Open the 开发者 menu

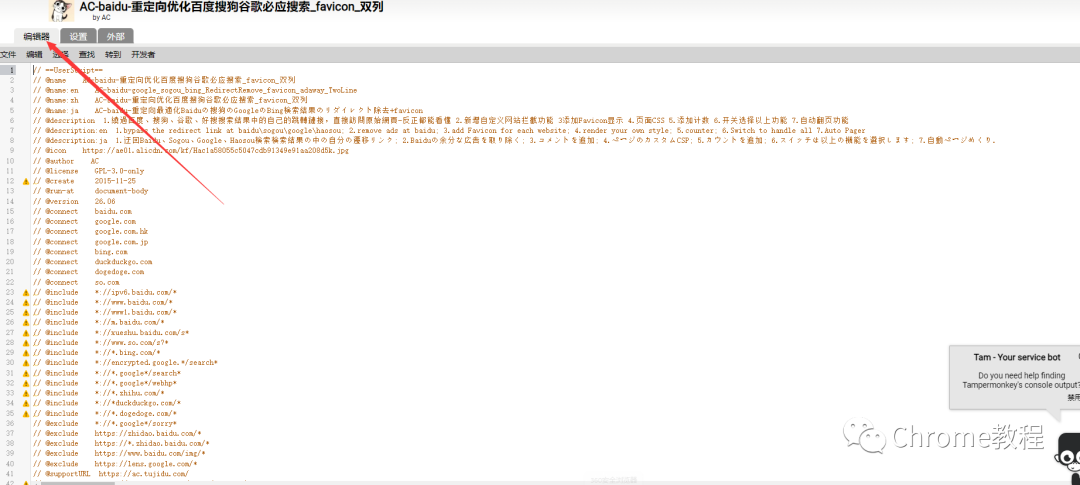(143, 54)
